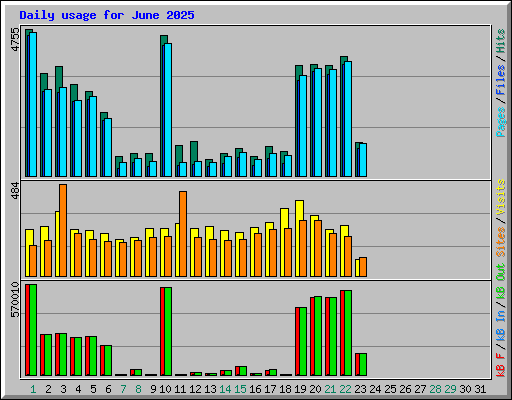The width and height of the screenshot is (512, 400).
Task: Click the 'kB F' legend label
Action: click(x=501, y=365)
